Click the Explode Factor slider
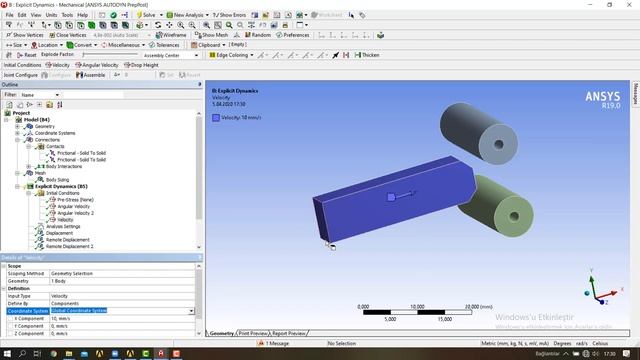Image resolution: width=640 pixels, height=360 pixels. (x=110, y=54)
